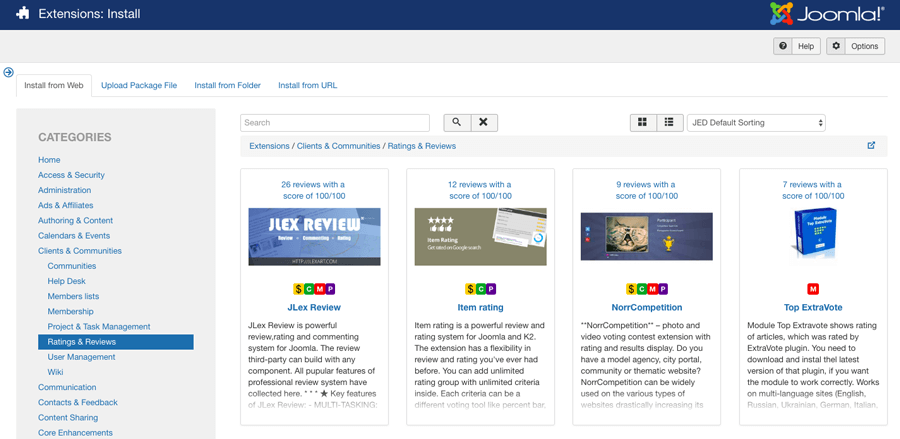Click Ratings & Reviews in the breadcrumb
Image resolution: width=900 pixels, height=439 pixels.
pos(421,146)
